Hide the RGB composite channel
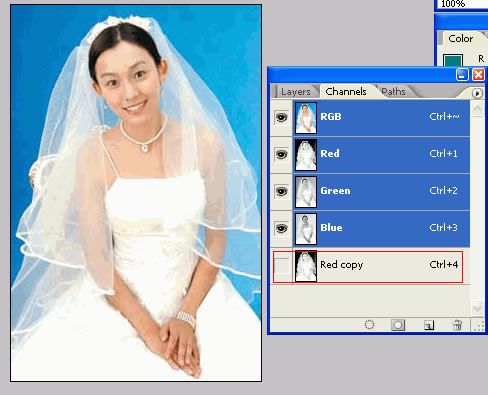Screen dimensions: 488x395 point(281,117)
